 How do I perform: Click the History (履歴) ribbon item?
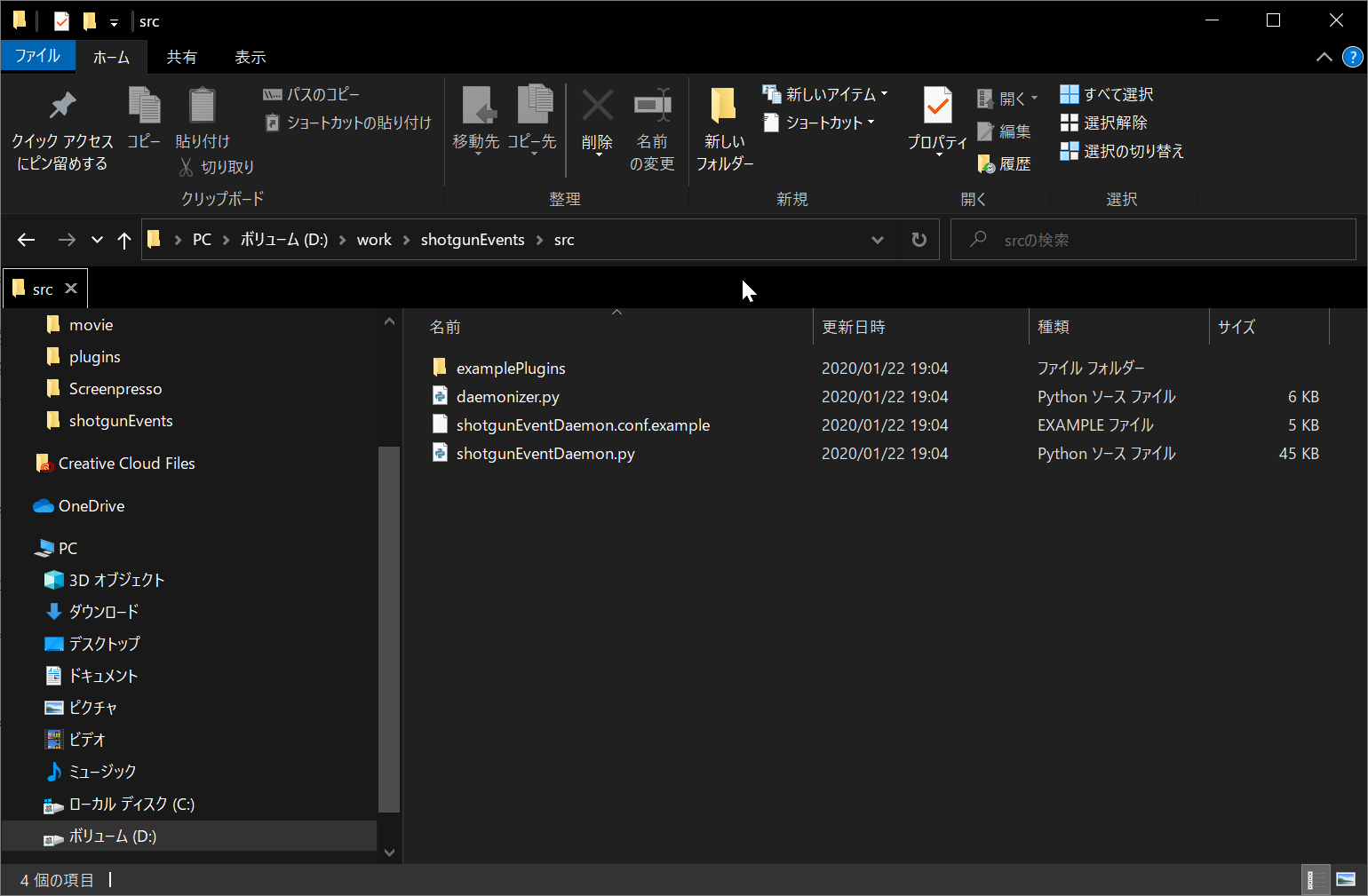(1004, 164)
